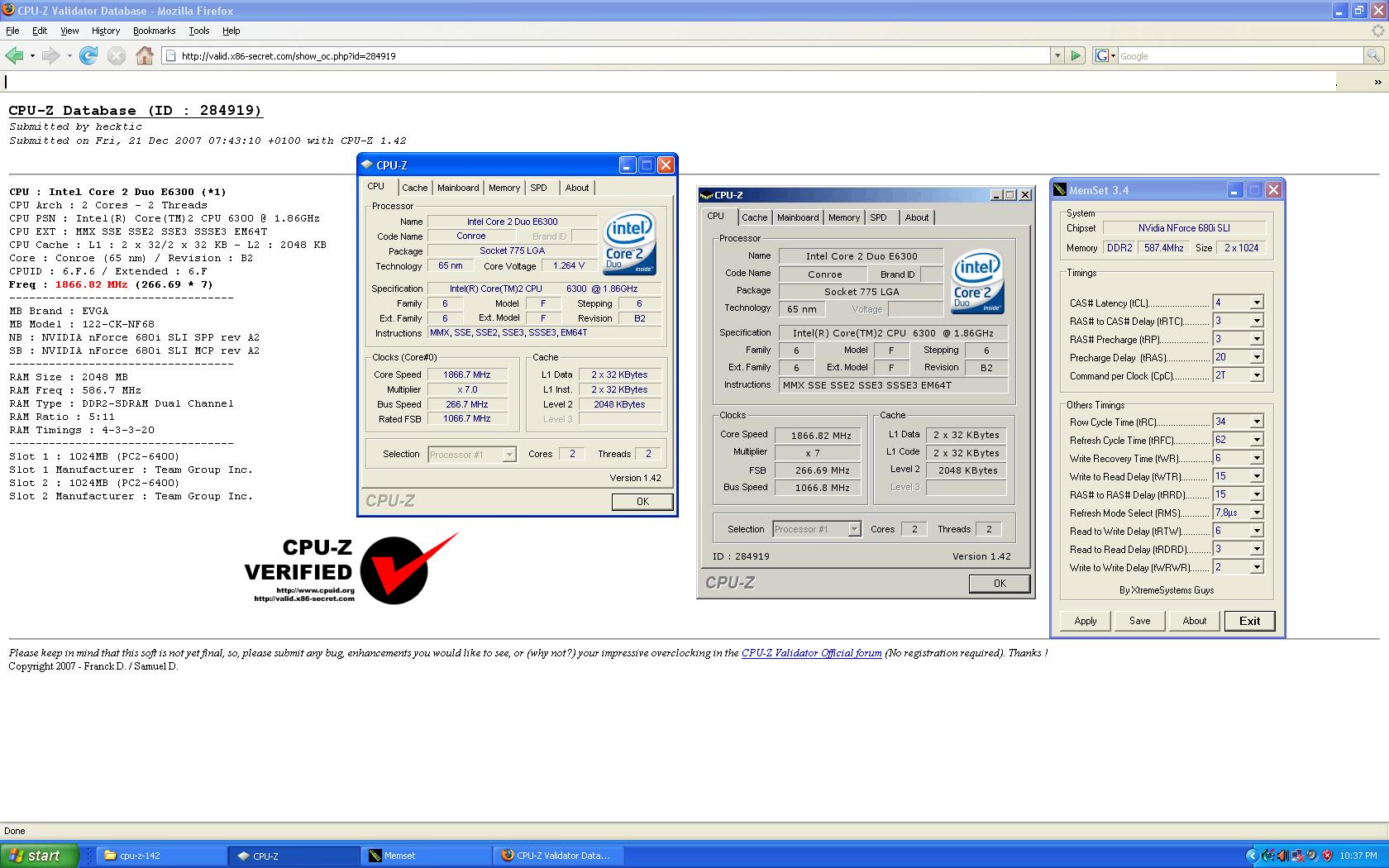Image resolution: width=1389 pixels, height=868 pixels.
Task: Click the Firefox Forward arrow button
Action: 51,55
